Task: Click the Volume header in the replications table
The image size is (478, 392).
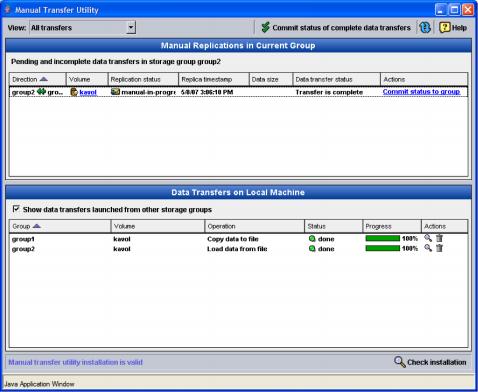Action: point(87,79)
